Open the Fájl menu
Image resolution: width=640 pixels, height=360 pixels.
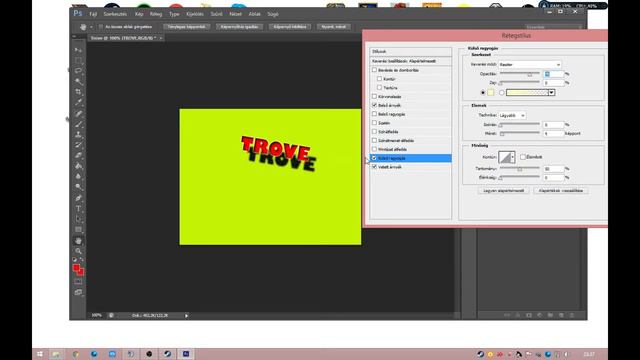(x=93, y=14)
